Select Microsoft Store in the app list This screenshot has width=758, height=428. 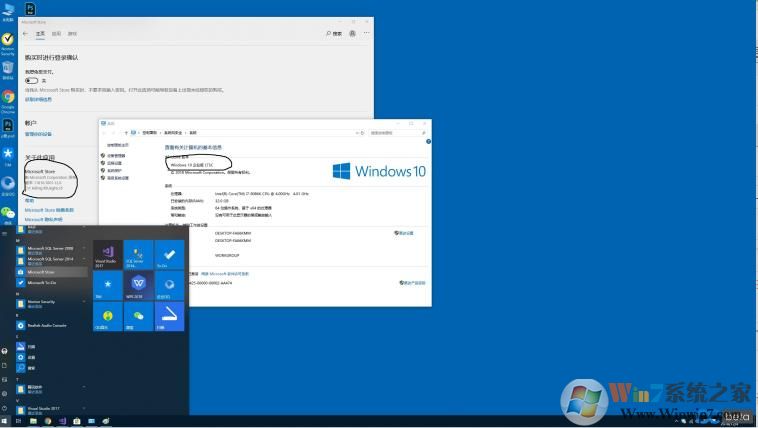42,271
